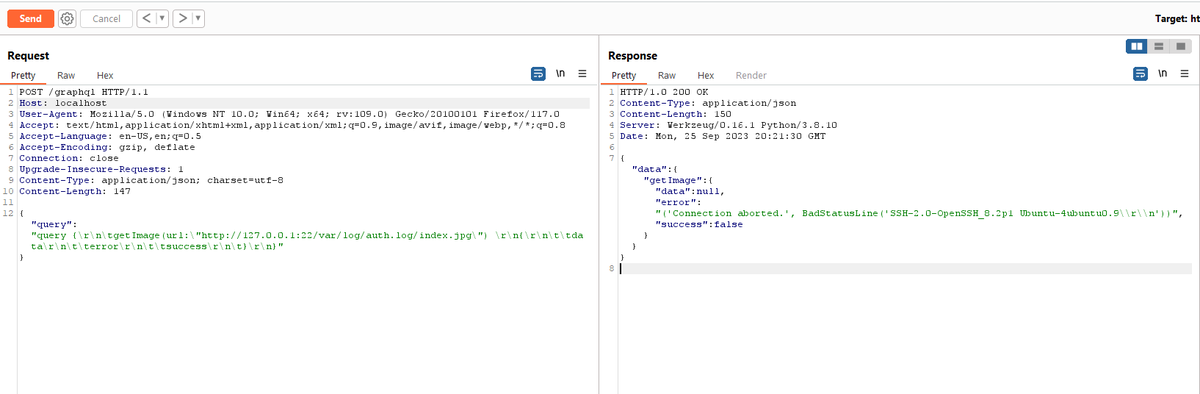The image size is (1200, 394).
Task: Click the Cancel button
Action: pos(106,18)
